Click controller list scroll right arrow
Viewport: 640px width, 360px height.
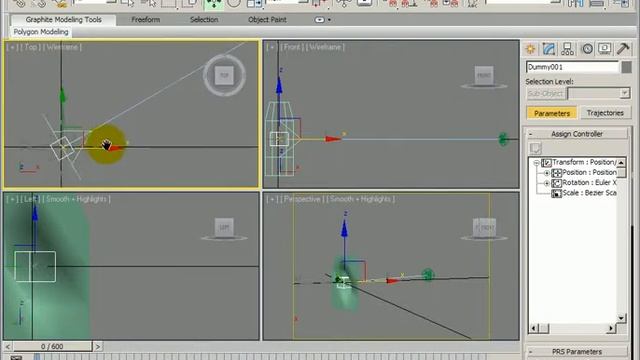coord(611,328)
